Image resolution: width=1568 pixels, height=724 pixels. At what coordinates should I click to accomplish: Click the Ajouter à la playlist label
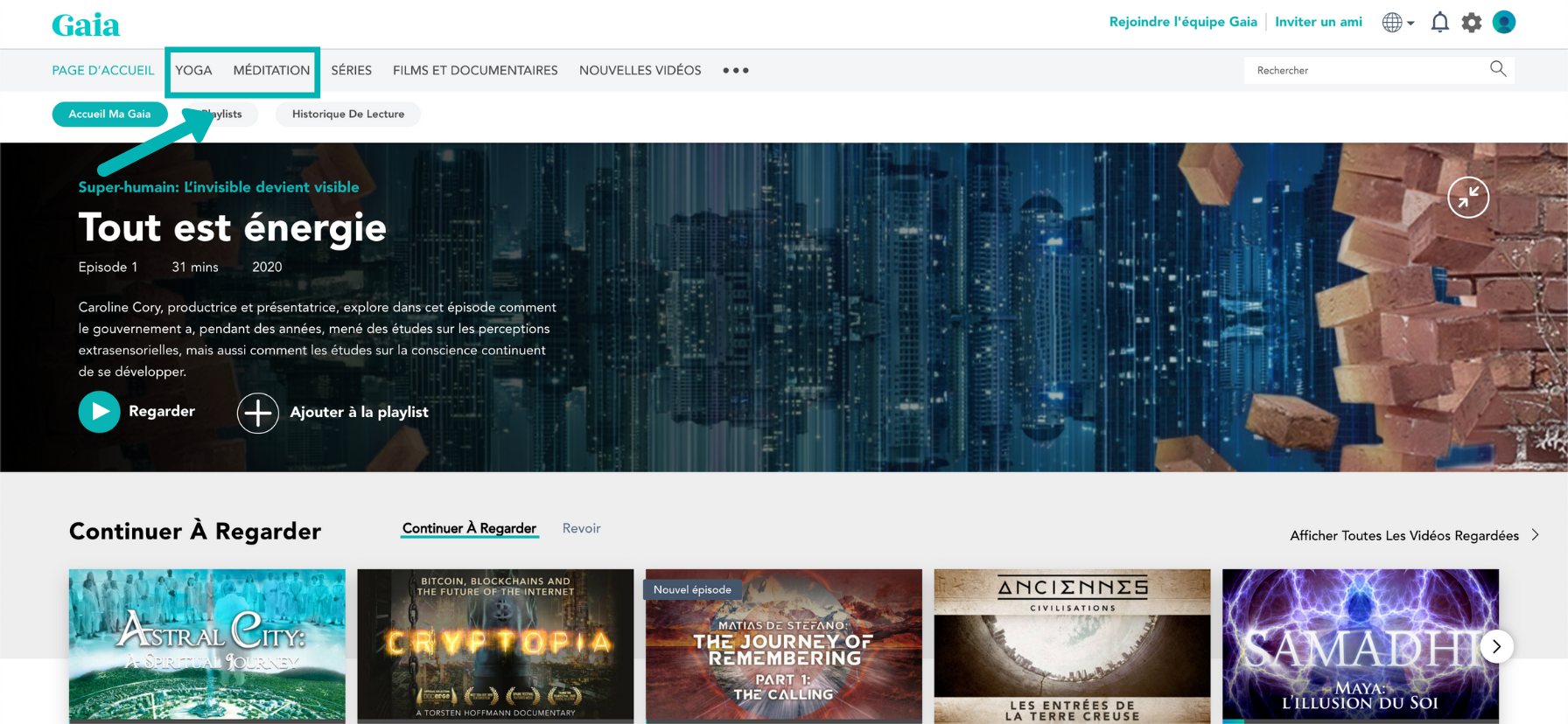point(359,413)
